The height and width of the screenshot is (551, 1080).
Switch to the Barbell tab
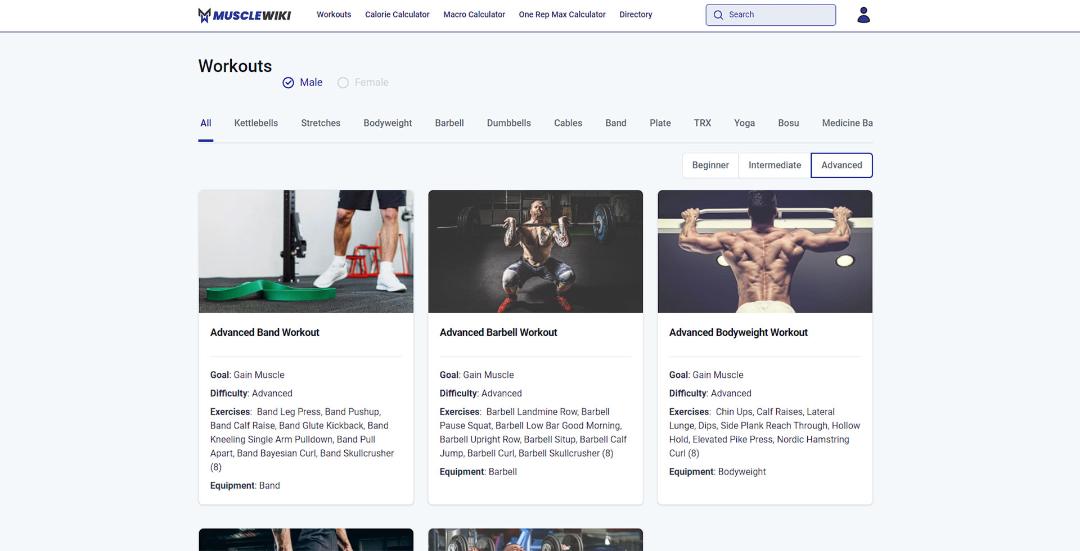[x=449, y=123]
